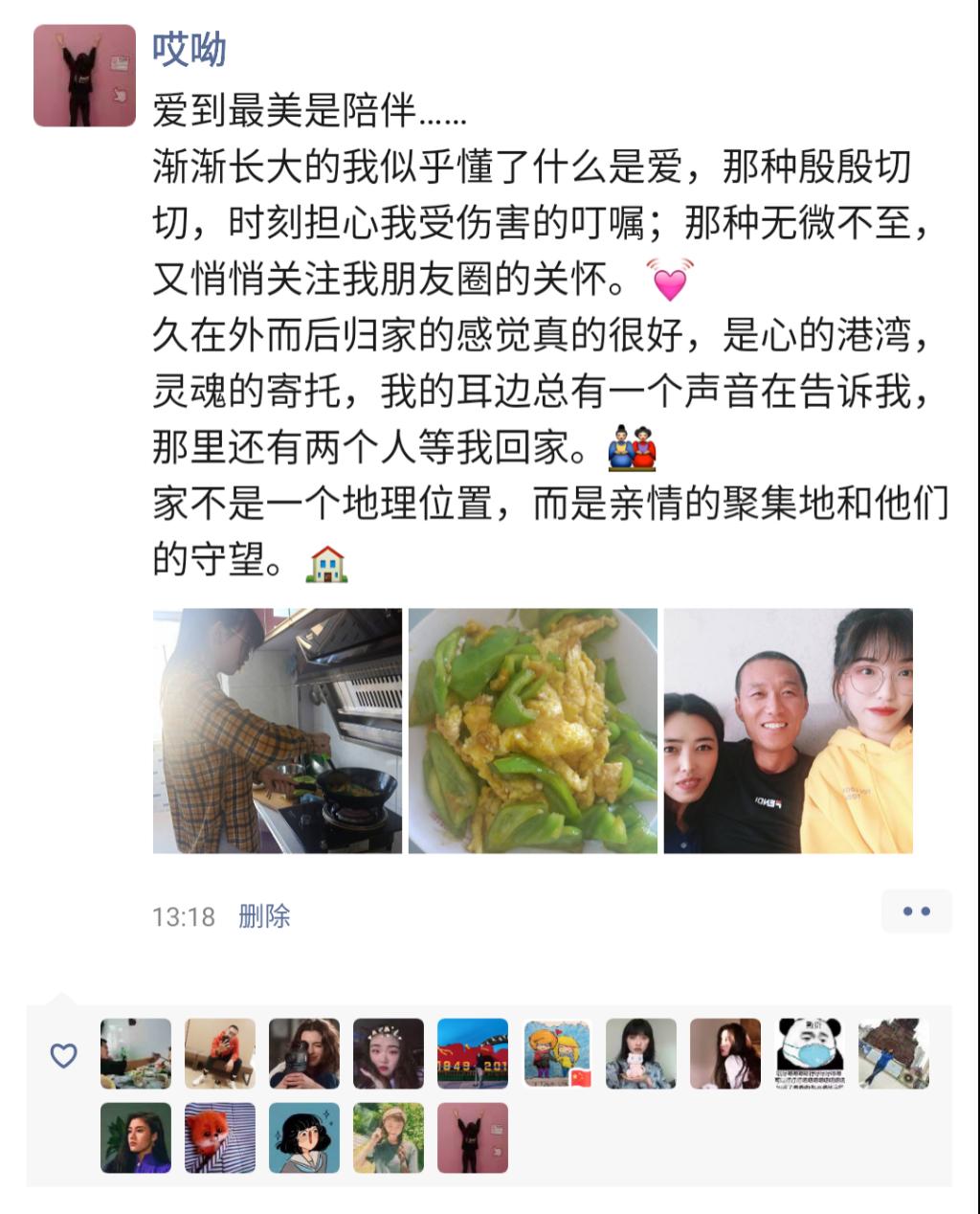Open the liker avatar with two cartoon children
This screenshot has width=980, height=1214.
coord(557,1054)
